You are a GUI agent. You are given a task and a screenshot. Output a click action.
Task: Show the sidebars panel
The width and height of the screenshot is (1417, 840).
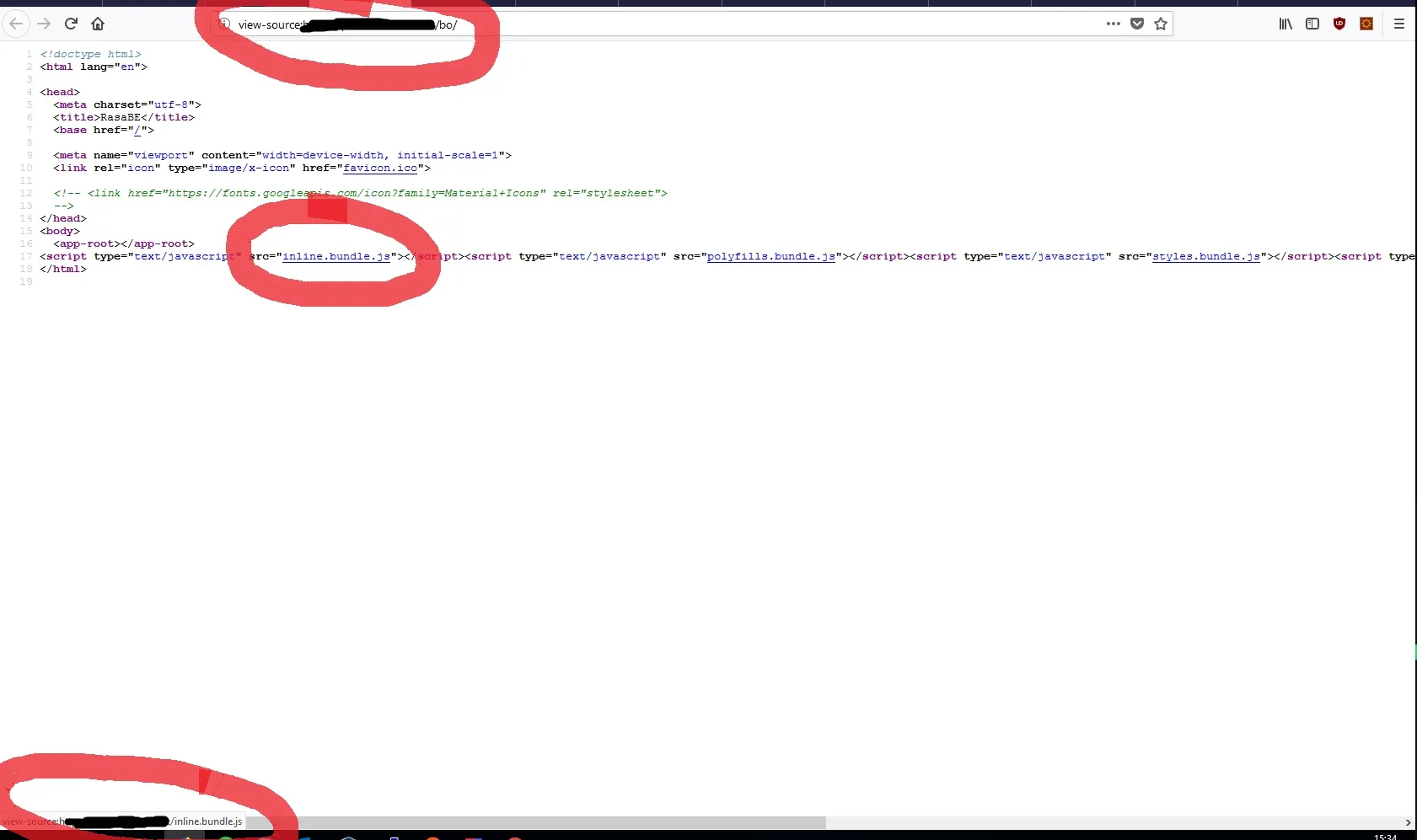(1312, 24)
